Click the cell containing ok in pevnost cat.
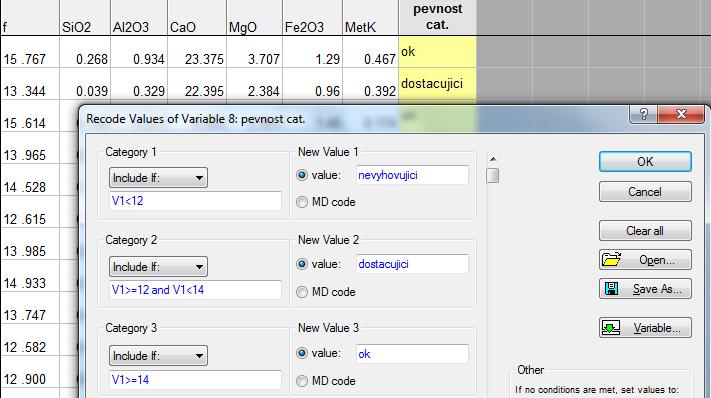This screenshot has width=711, height=398. pos(437,52)
